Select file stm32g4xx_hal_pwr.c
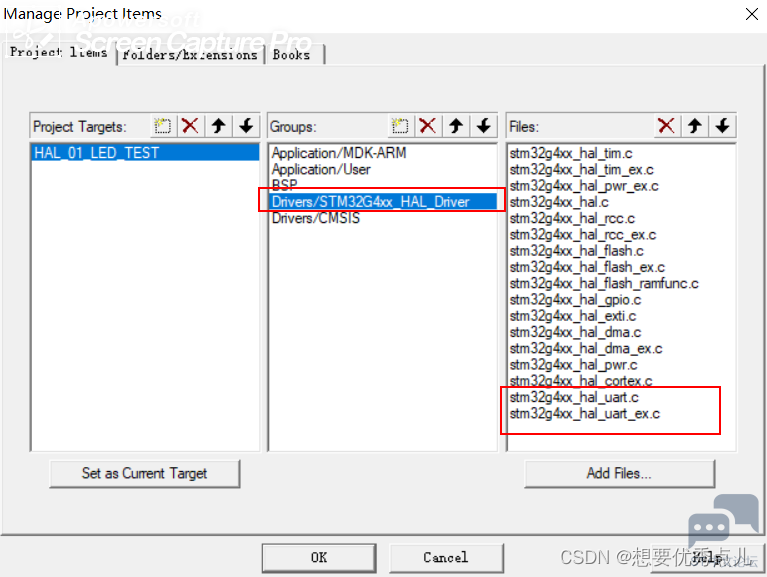Image resolution: width=767 pixels, height=577 pixels. (x=573, y=365)
